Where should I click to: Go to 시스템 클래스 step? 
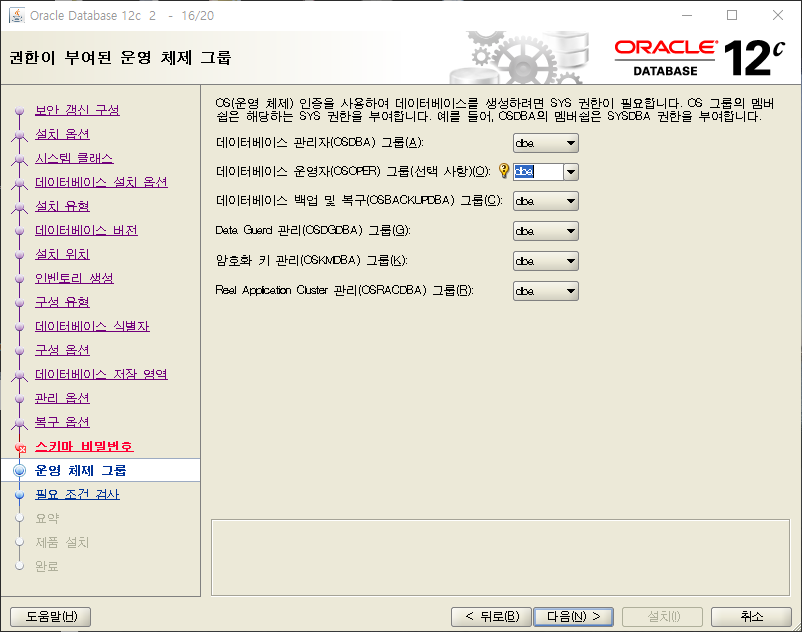[74, 158]
